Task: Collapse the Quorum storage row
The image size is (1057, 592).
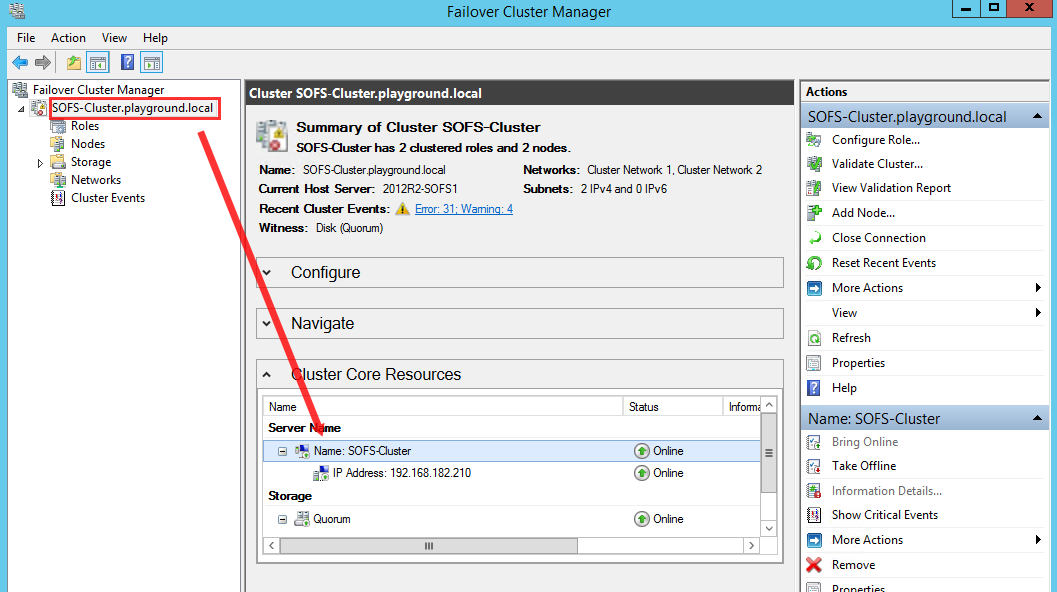Action: (282, 519)
